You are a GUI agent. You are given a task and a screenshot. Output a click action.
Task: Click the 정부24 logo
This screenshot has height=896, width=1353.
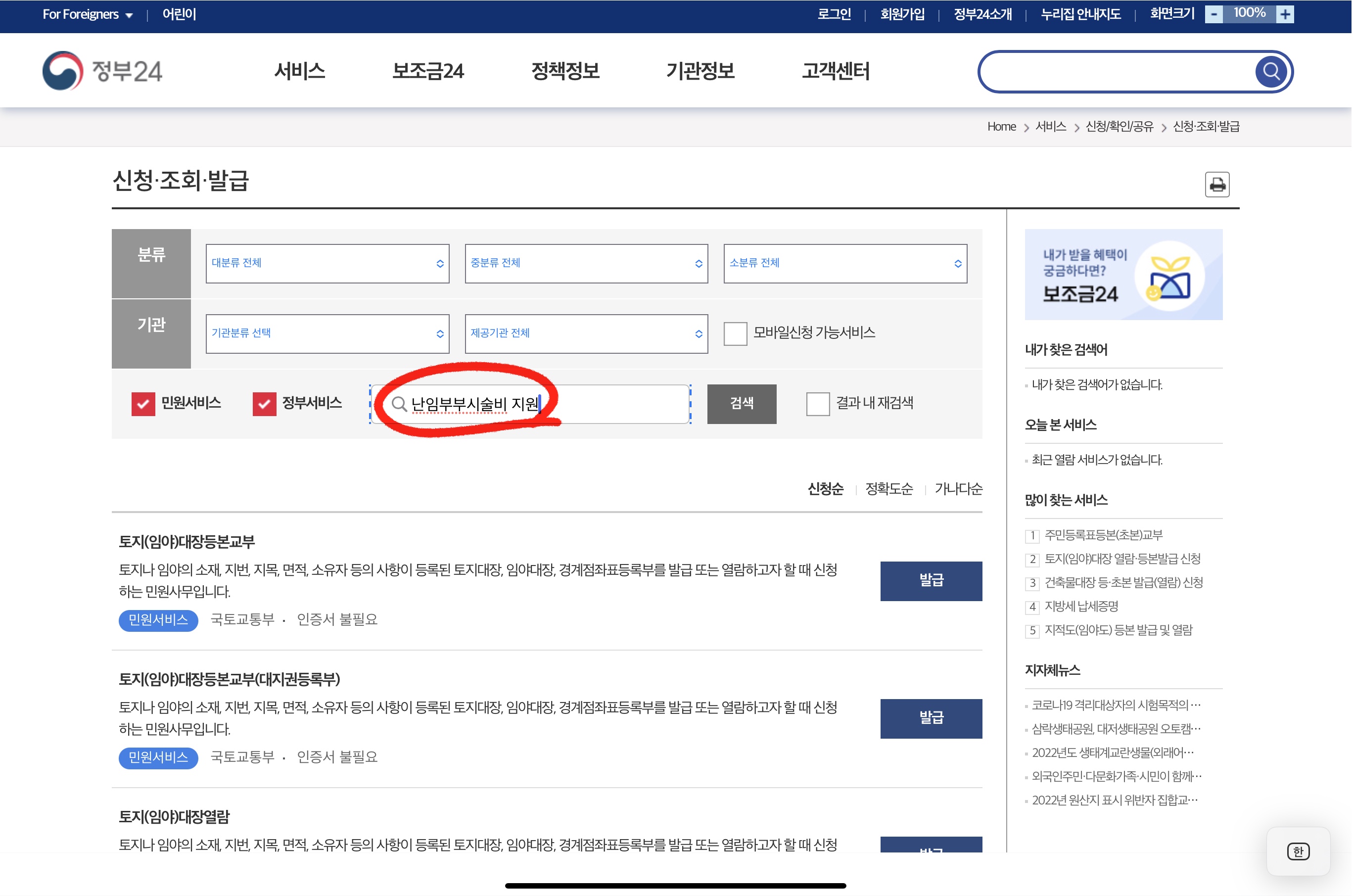(102, 71)
